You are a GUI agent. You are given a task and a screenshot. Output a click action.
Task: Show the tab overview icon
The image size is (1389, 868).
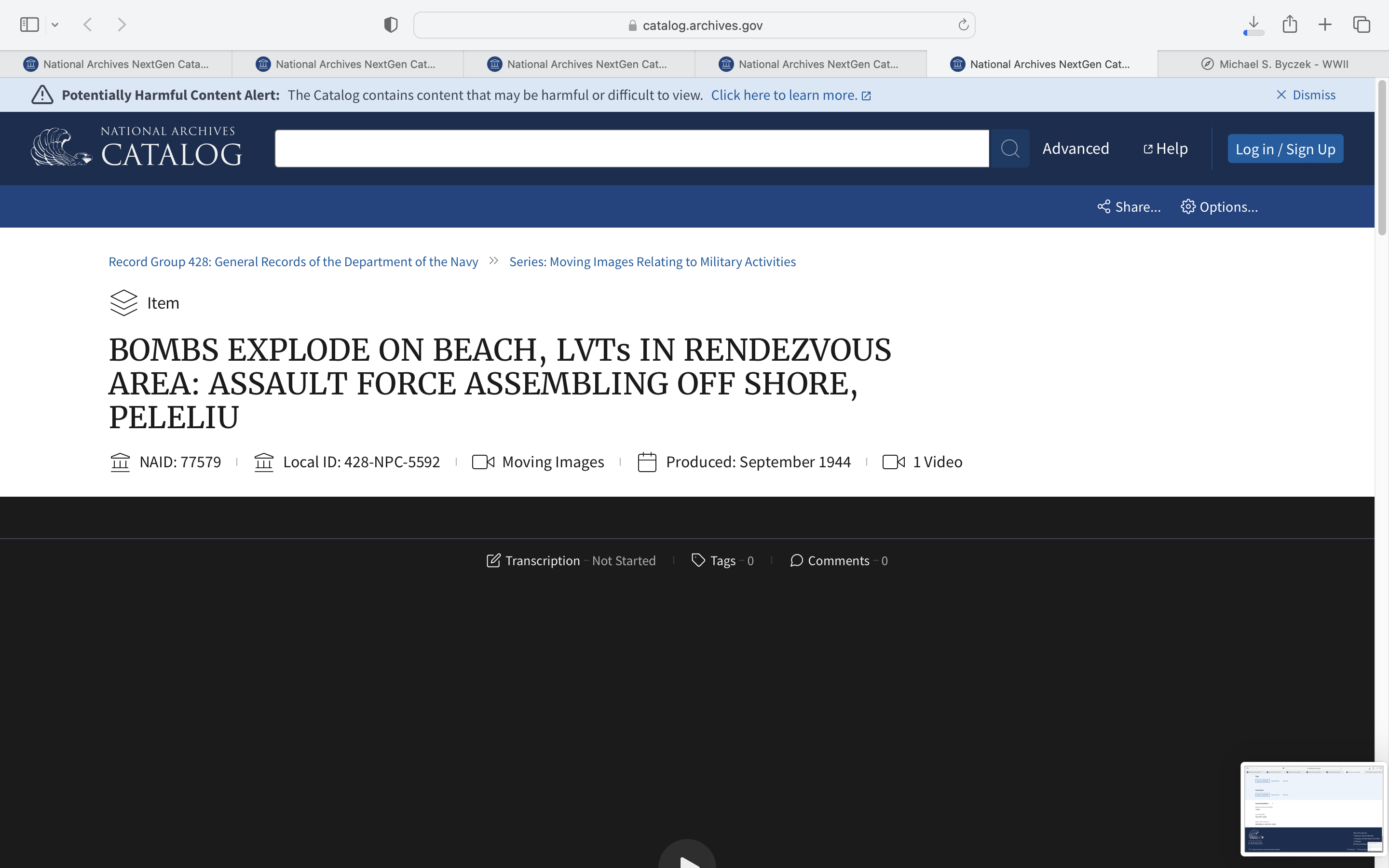(1362, 25)
